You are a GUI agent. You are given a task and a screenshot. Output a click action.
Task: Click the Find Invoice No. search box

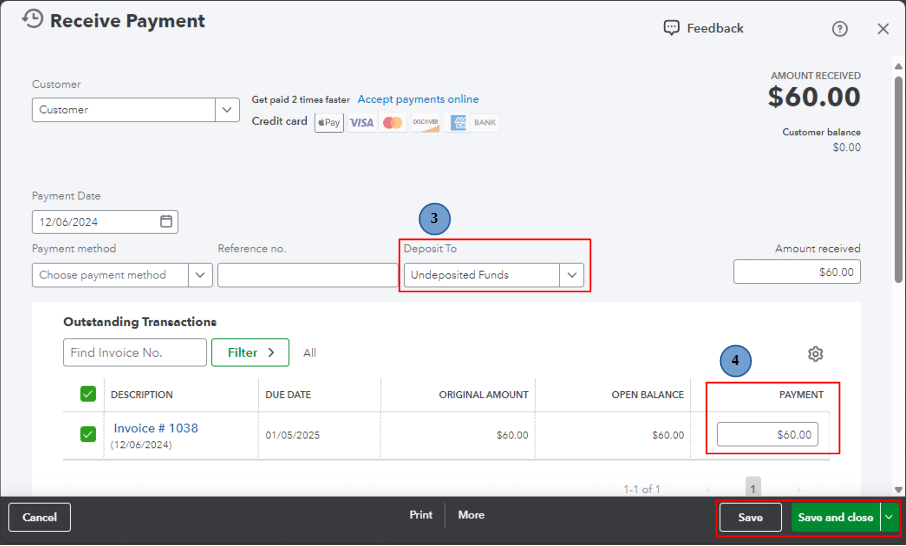pyautogui.click(x=135, y=352)
